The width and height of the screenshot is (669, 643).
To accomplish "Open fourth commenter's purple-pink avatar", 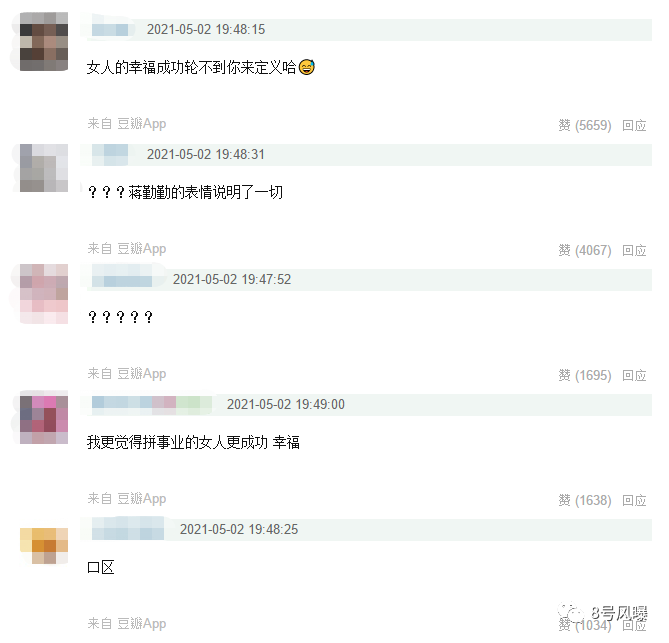I will click(44, 419).
